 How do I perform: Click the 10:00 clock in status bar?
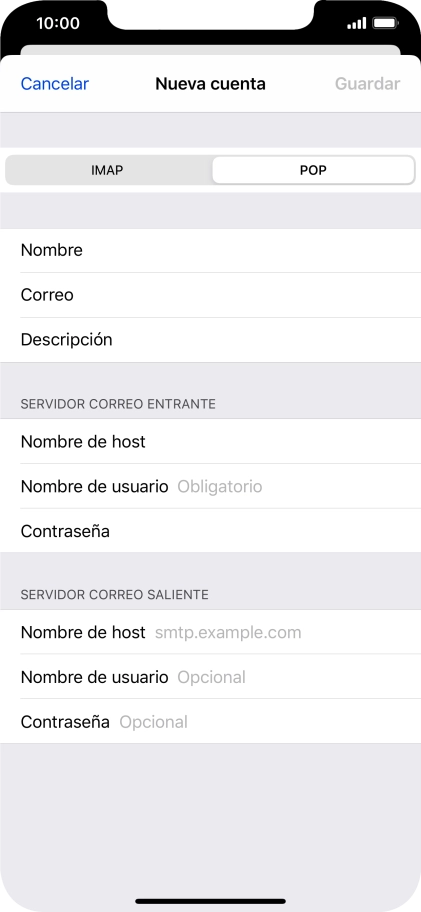pos(58,23)
